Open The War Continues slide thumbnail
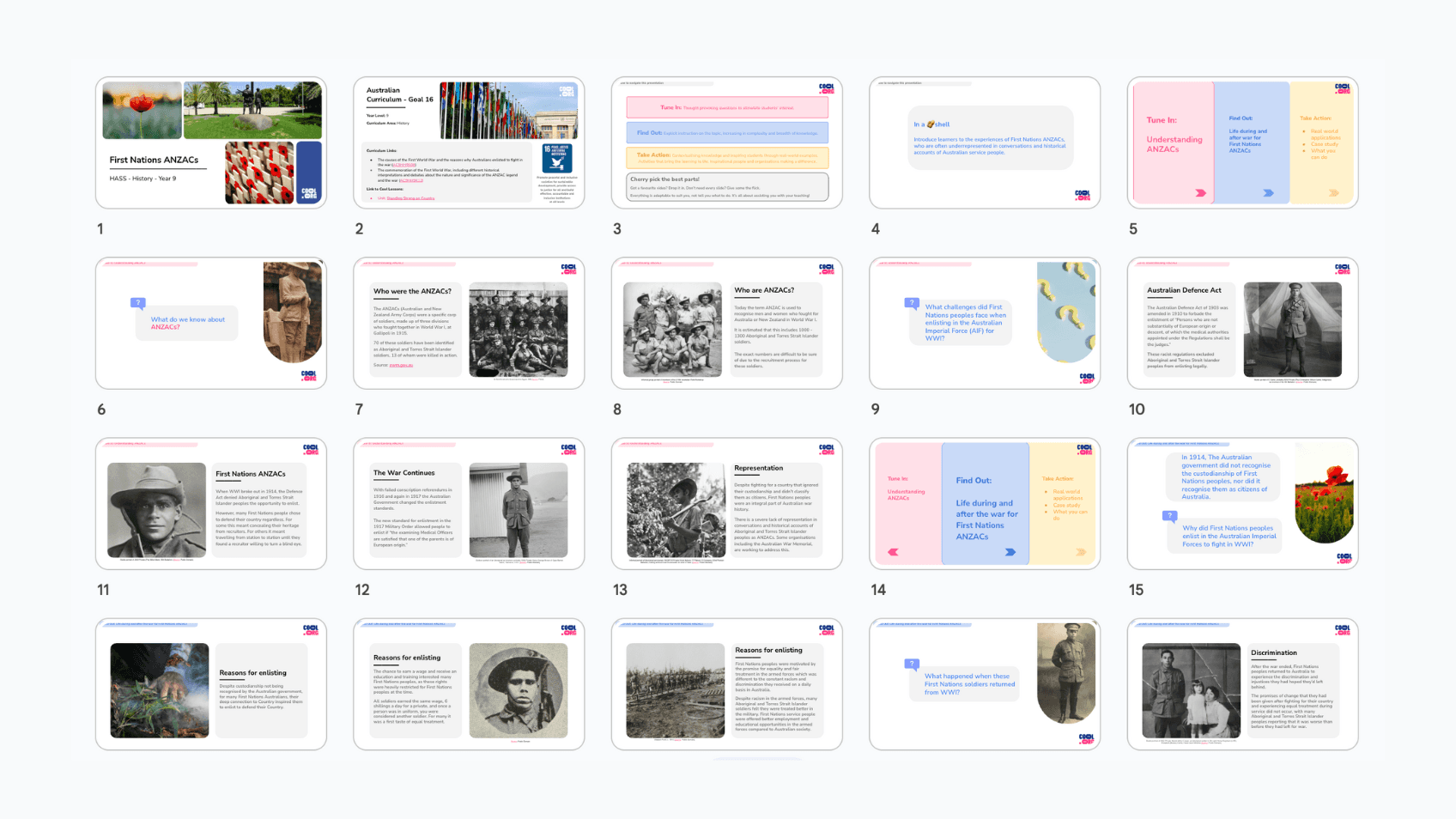 469,504
